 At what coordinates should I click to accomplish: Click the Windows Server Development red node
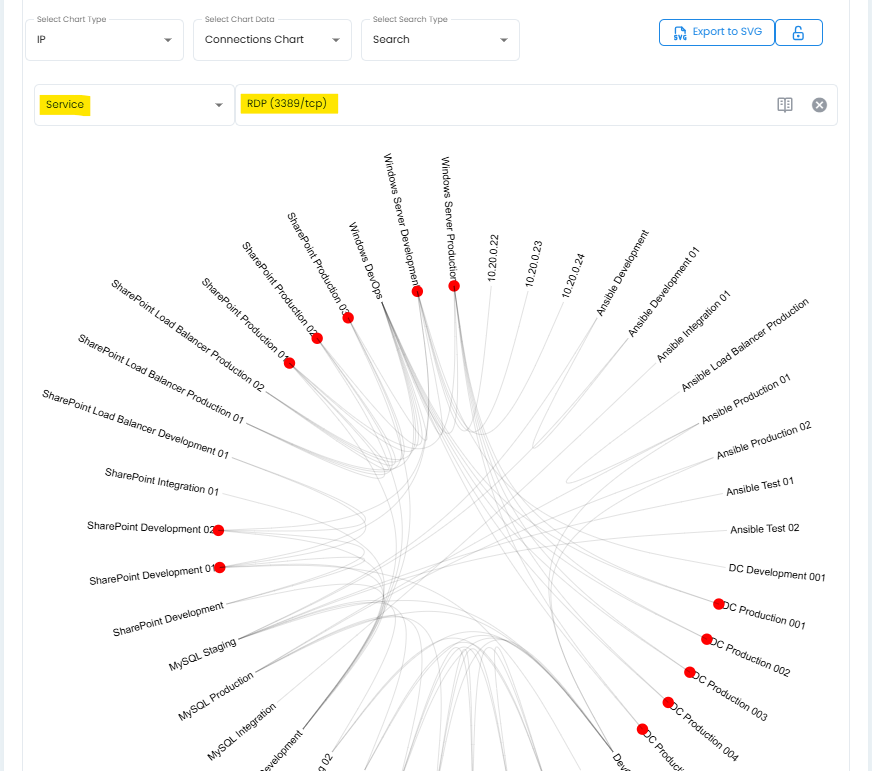point(417,291)
